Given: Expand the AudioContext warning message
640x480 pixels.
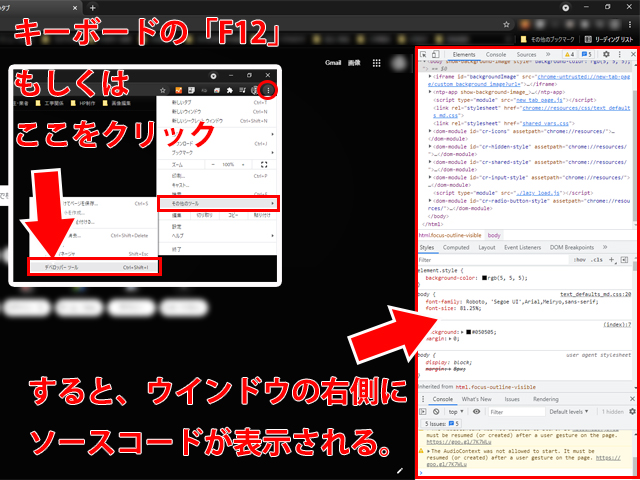Looking at the screenshot, I should coord(429,451).
